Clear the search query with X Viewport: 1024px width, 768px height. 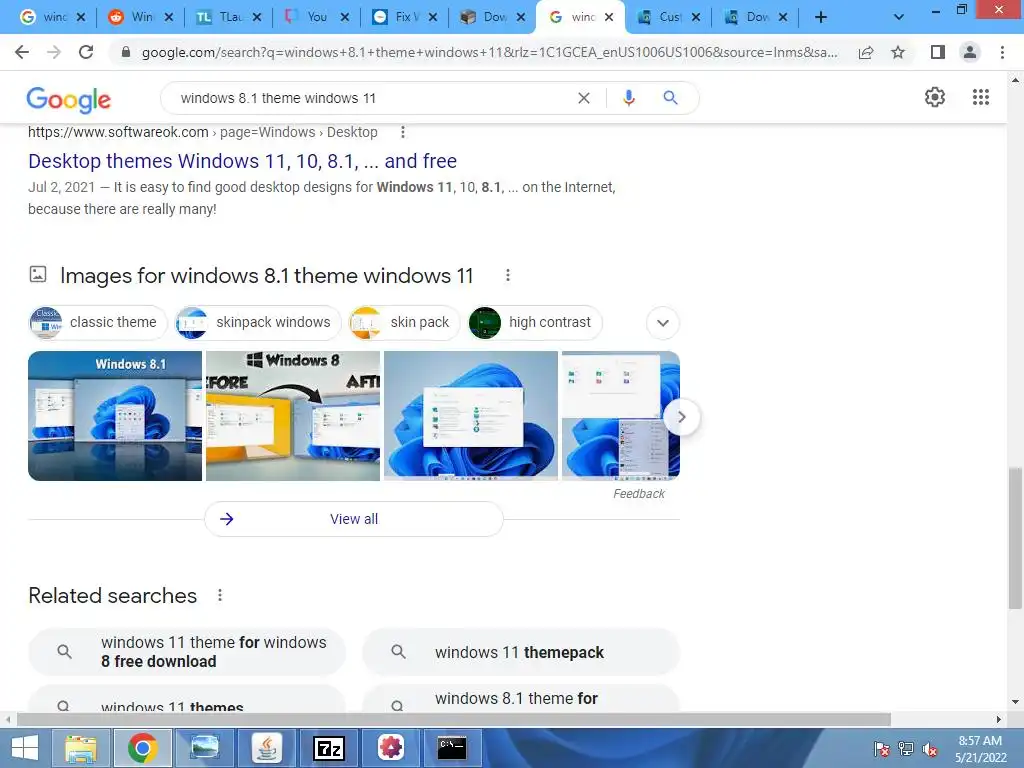(x=584, y=98)
